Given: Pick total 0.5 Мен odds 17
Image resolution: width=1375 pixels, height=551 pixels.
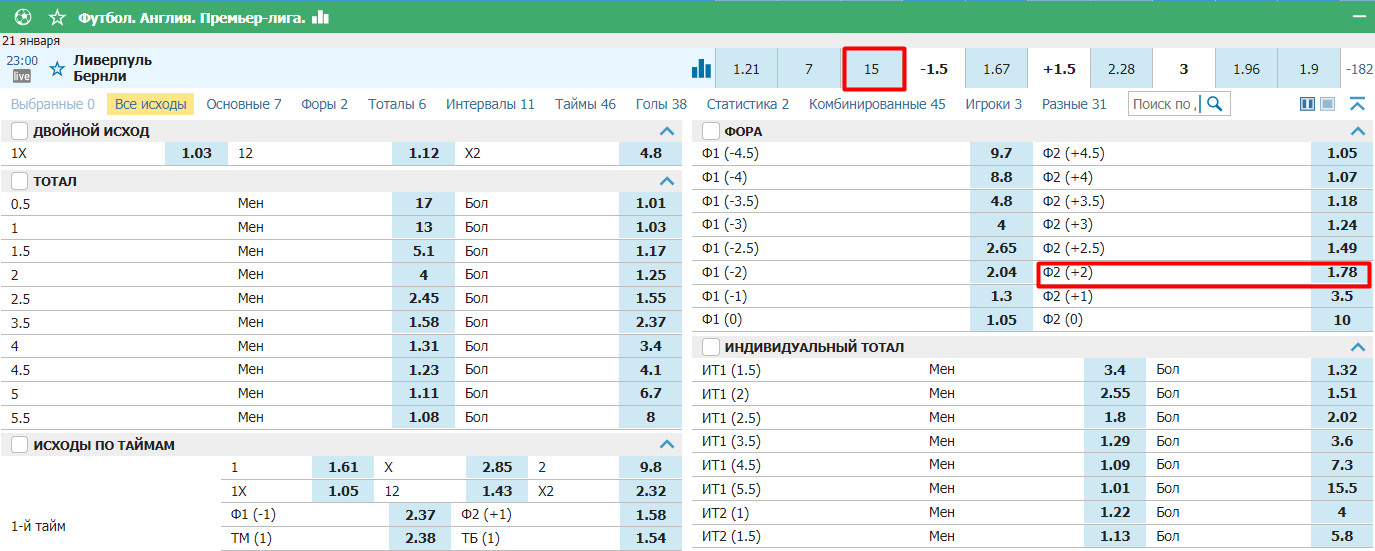Looking at the screenshot, I should point(424,203).
